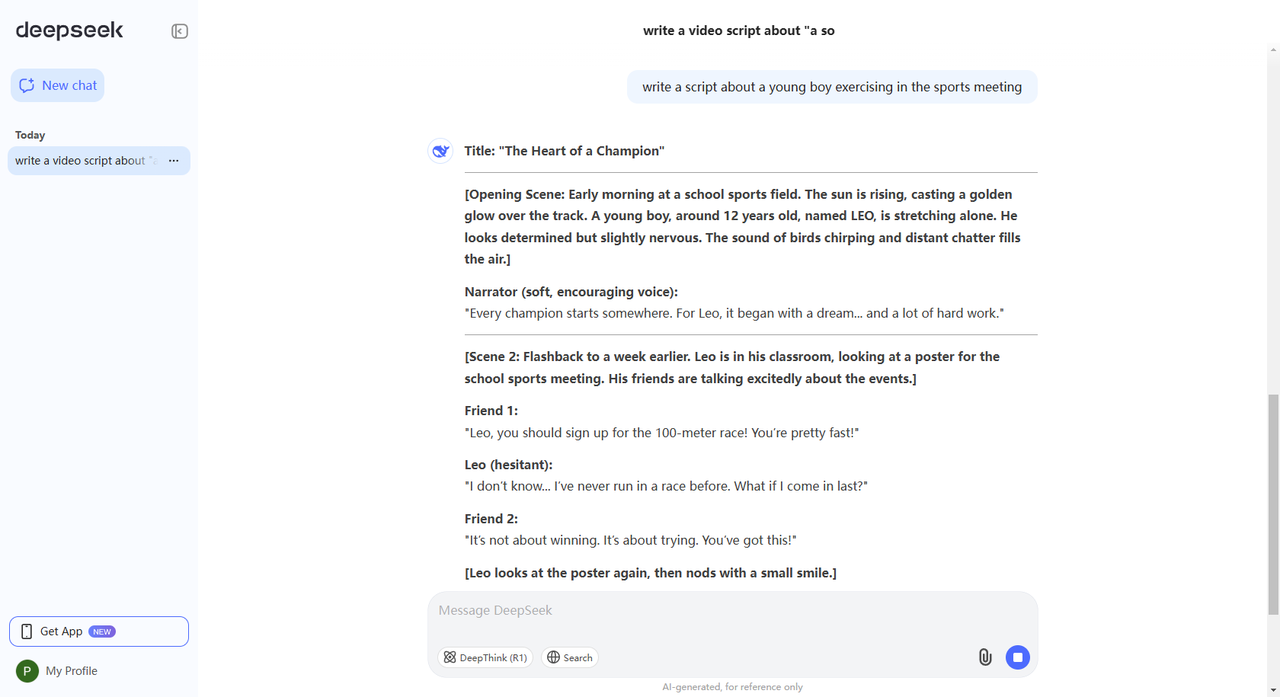Click the NEW badge on Get App
1280x697 pixels.
[x=102, y=632]
